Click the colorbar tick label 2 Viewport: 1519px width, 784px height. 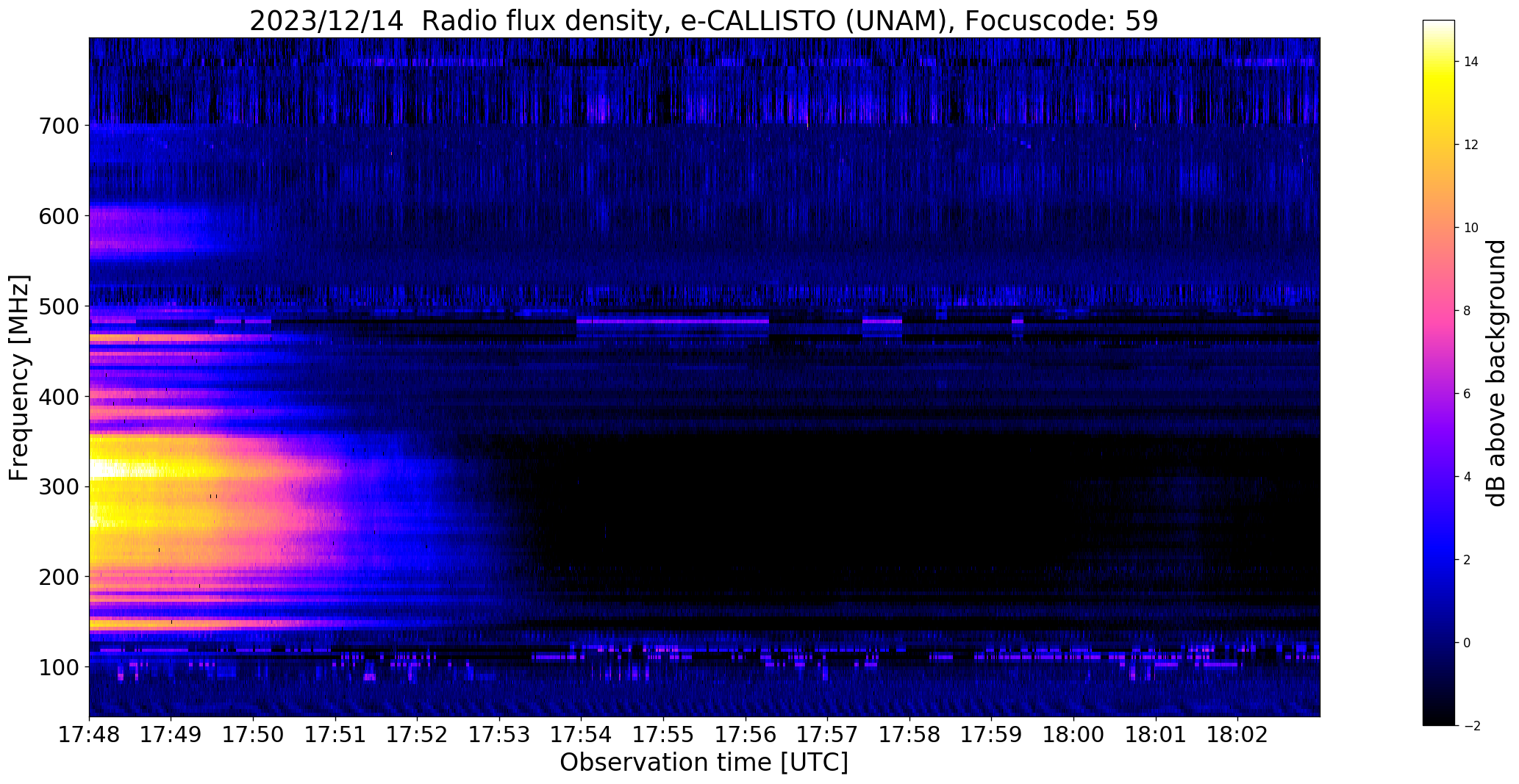pyautogui.click(x=1468, y=560)
